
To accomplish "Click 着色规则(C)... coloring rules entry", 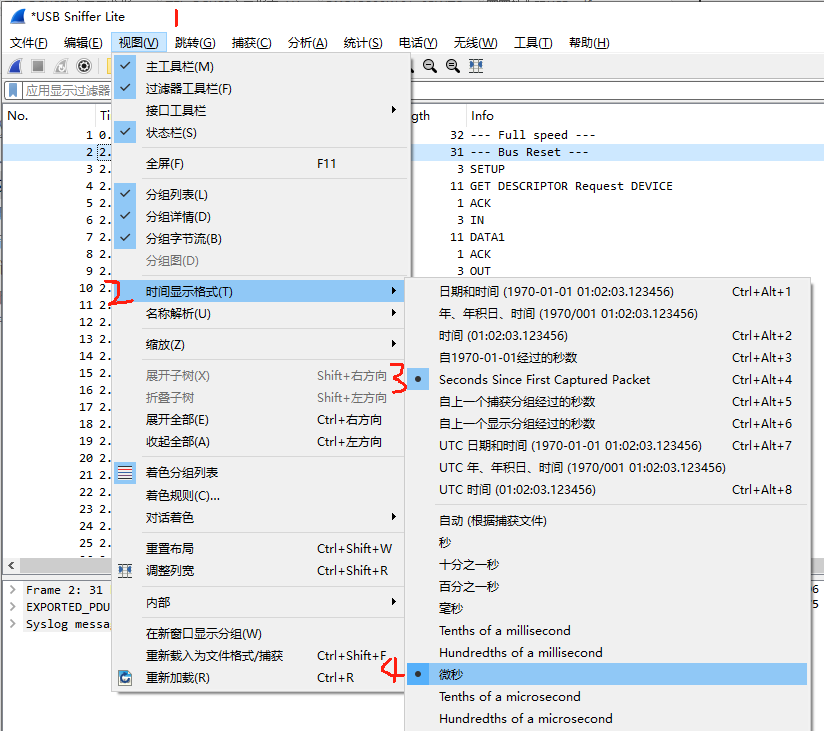I will pos(260,496).
